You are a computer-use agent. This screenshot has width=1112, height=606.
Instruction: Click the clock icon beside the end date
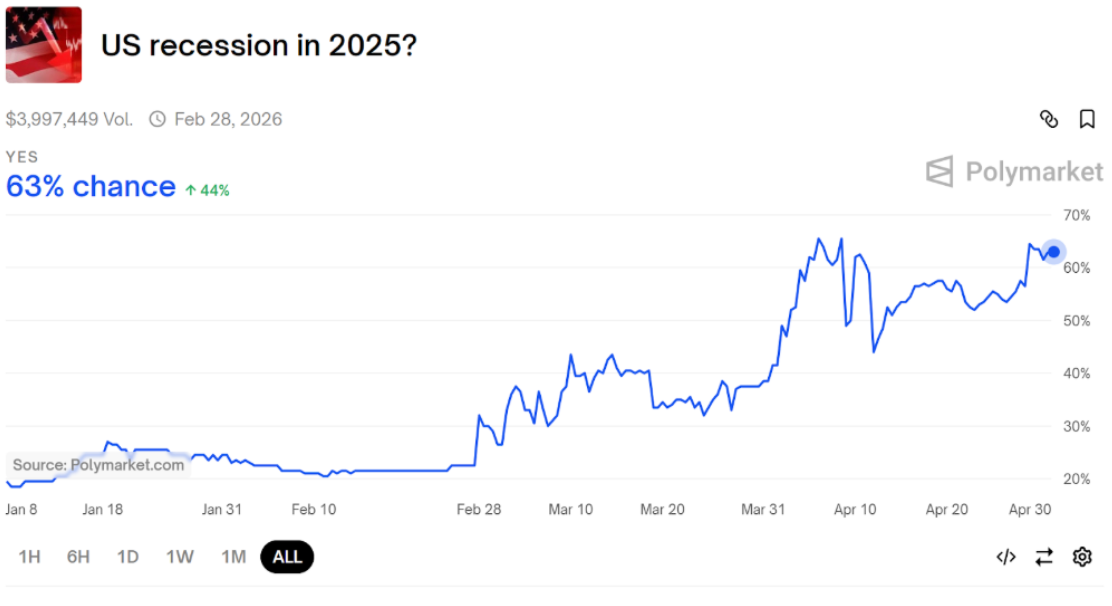[x=157, y=119]
